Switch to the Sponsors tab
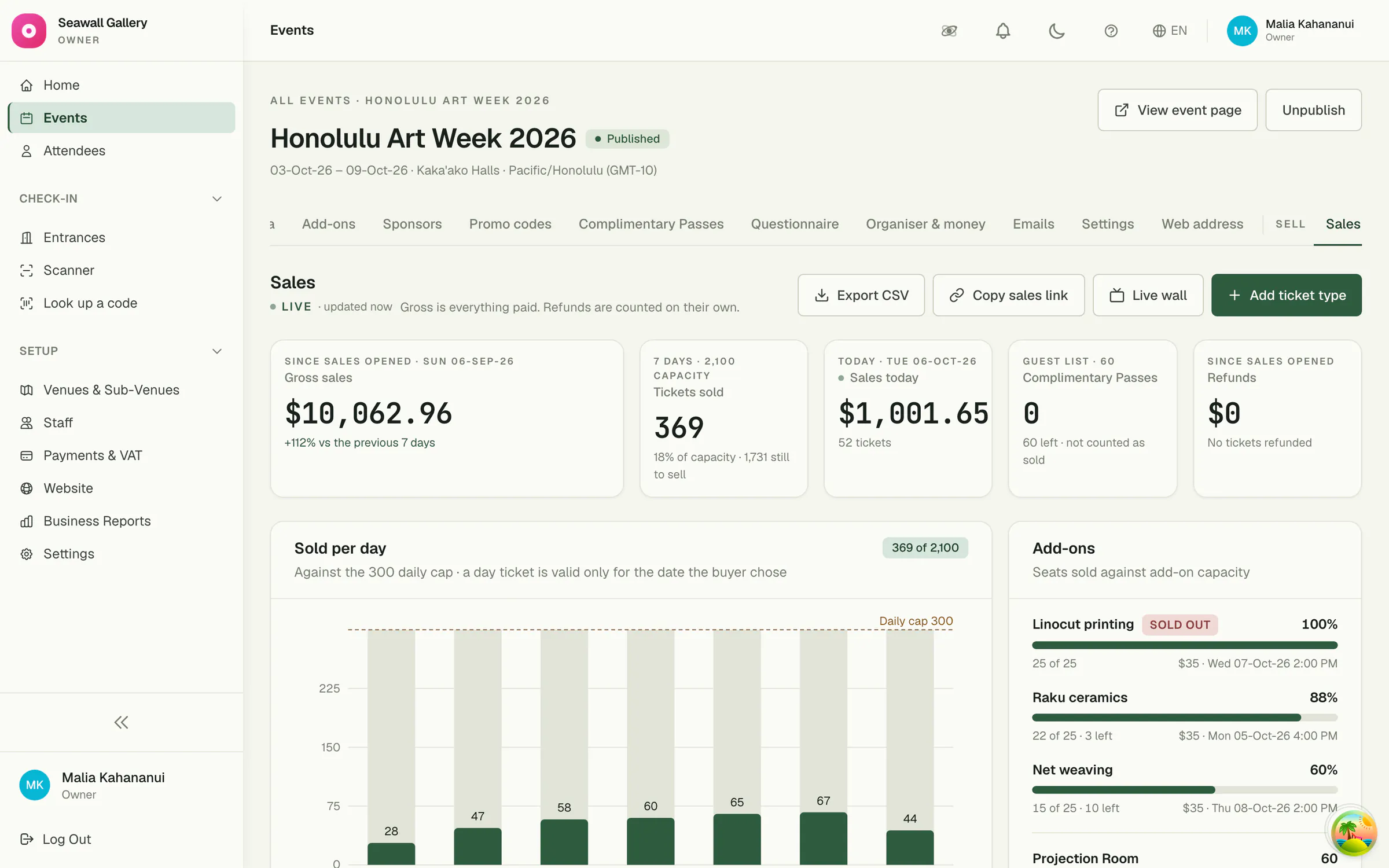This screenshot has width=1389, height=868. click(x=412, y=224)
